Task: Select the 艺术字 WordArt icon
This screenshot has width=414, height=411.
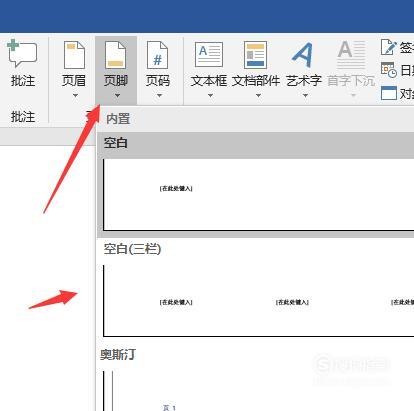Action: [303, 55]
